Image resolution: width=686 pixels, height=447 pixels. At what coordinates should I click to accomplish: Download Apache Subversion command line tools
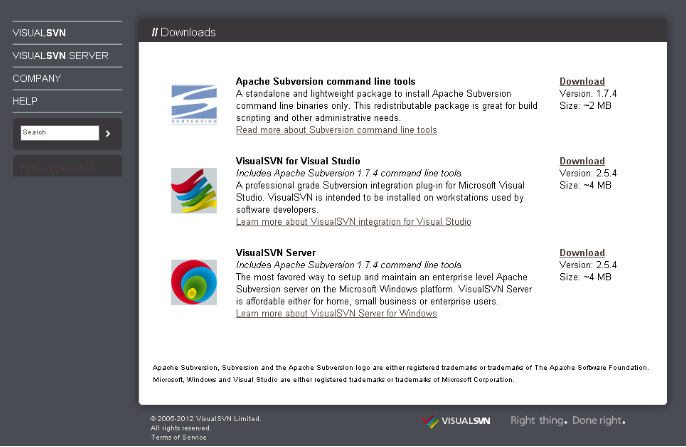click(x=581, y=82)
